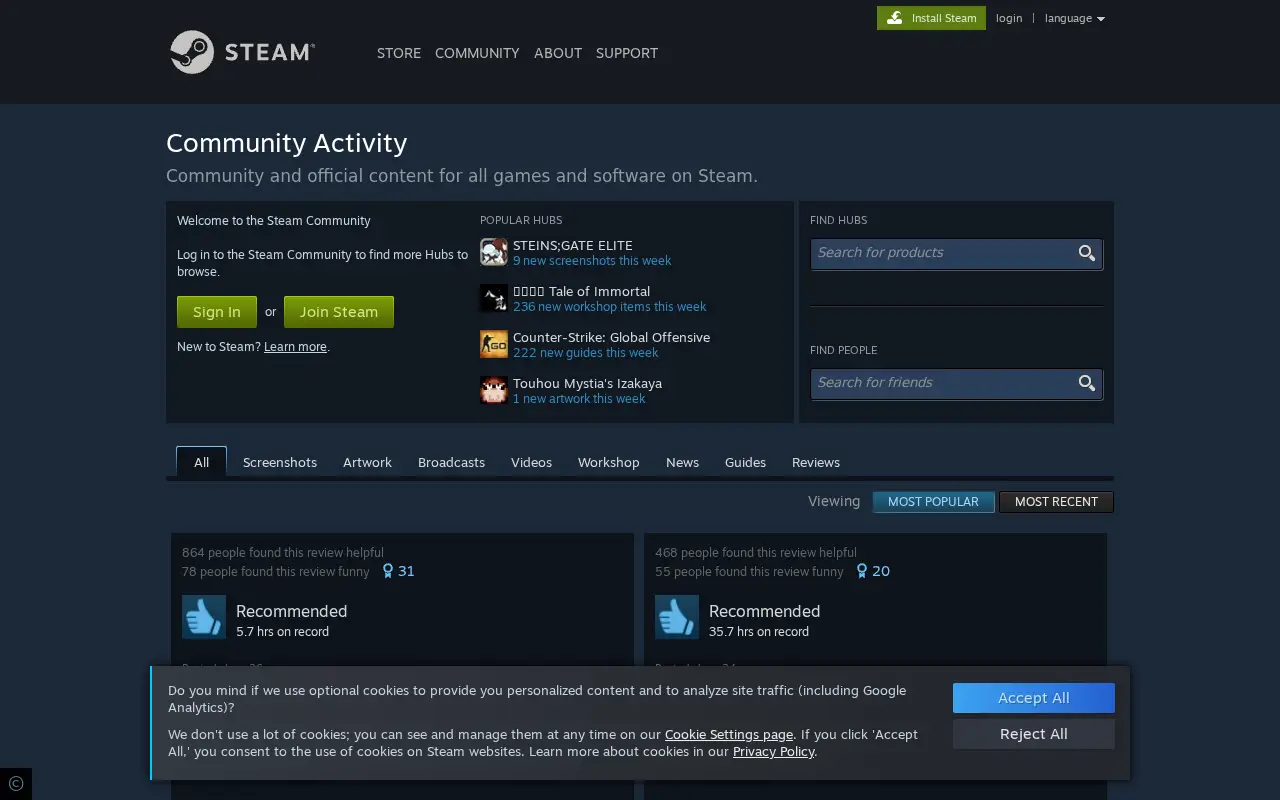
Task: Open the STEINS;GATE ELITE hub icon
Action: [494, 252]
